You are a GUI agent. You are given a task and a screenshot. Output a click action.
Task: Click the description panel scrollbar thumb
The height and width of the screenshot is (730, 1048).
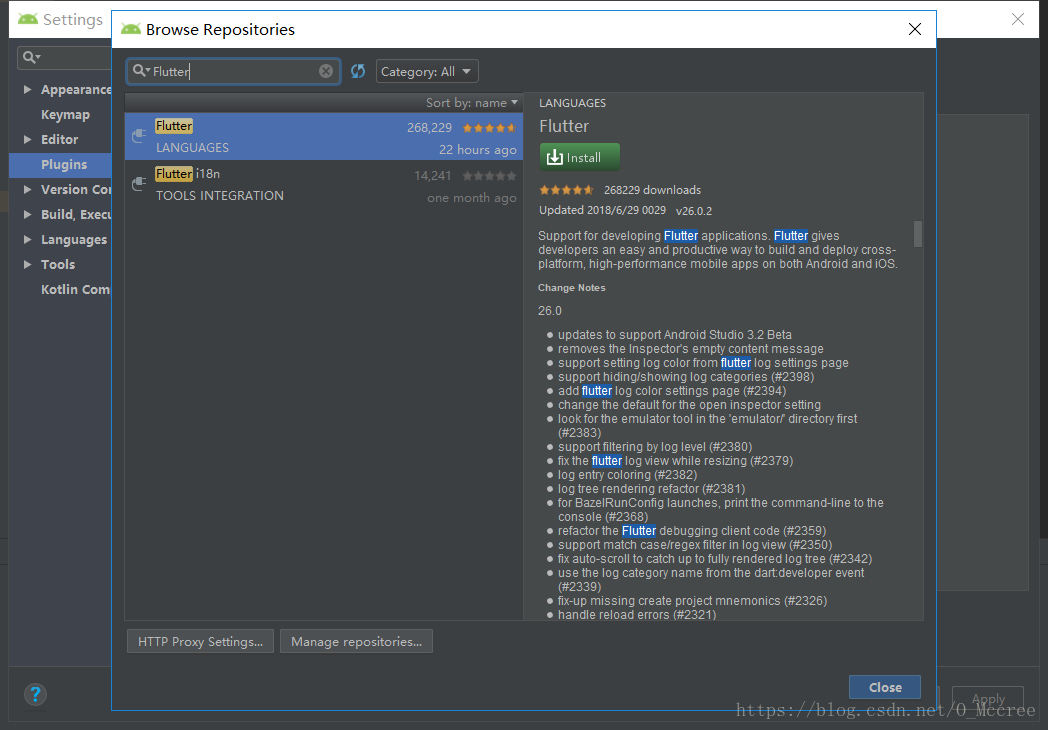[918, 234]
